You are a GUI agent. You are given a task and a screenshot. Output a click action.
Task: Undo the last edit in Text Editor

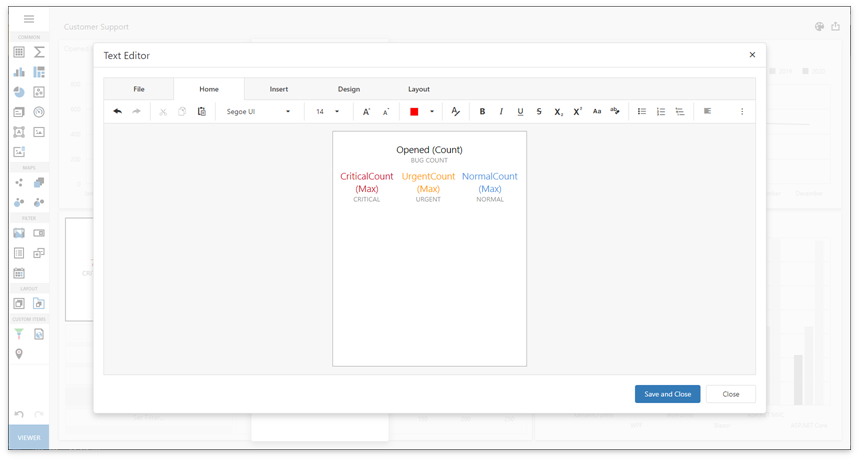(117, 111)
